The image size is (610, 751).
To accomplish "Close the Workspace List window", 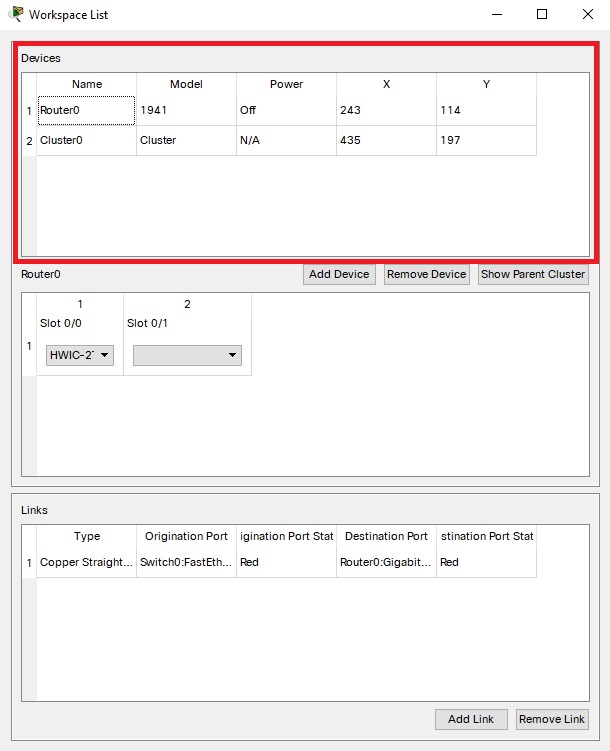I will (587, 14).
